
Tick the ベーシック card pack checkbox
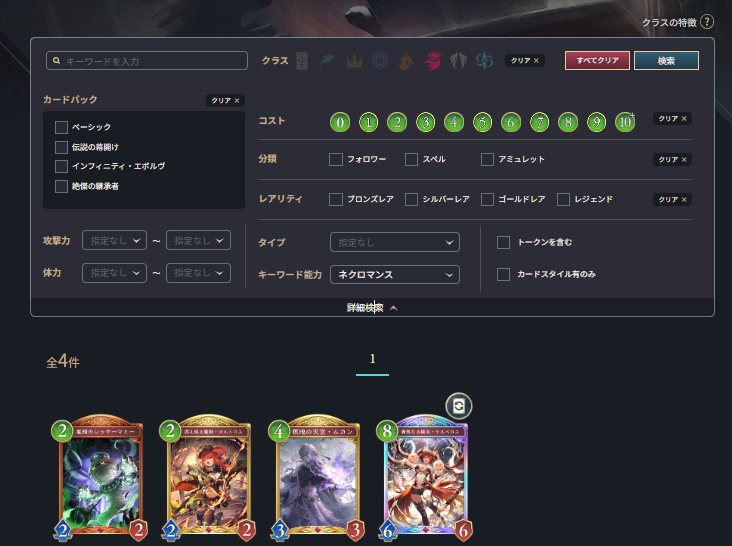(61, 127)
